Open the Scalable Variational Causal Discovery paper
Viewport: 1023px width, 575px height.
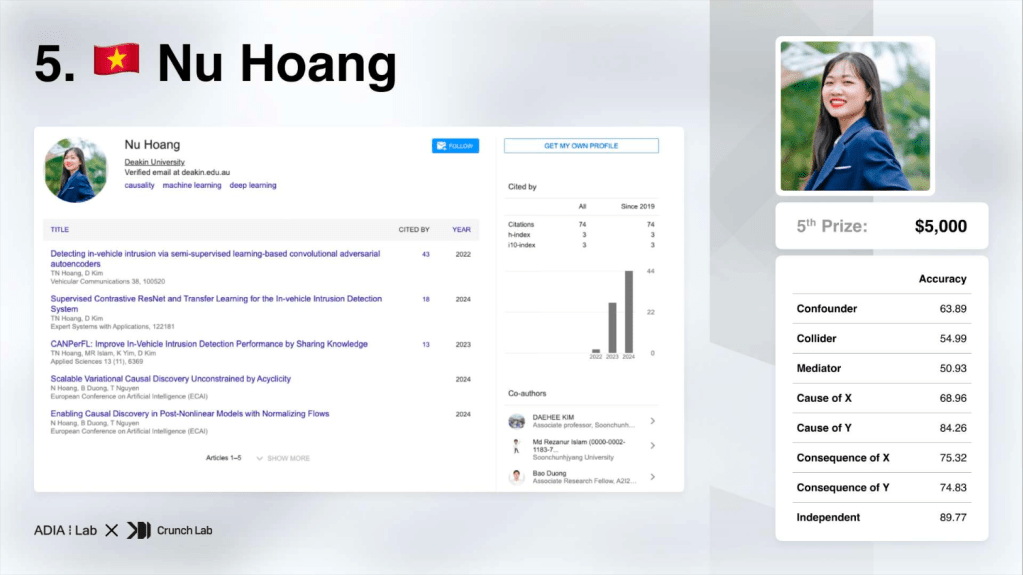coord(171,379)
